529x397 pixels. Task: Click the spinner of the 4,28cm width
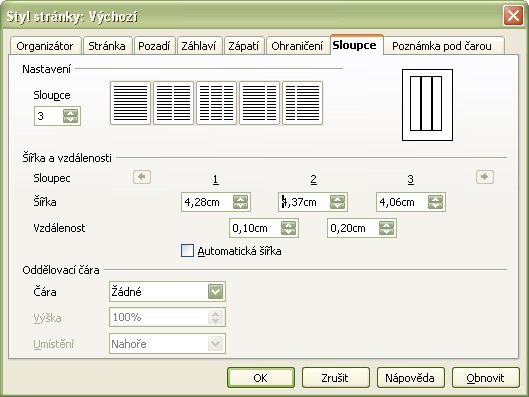coord(241,202)
